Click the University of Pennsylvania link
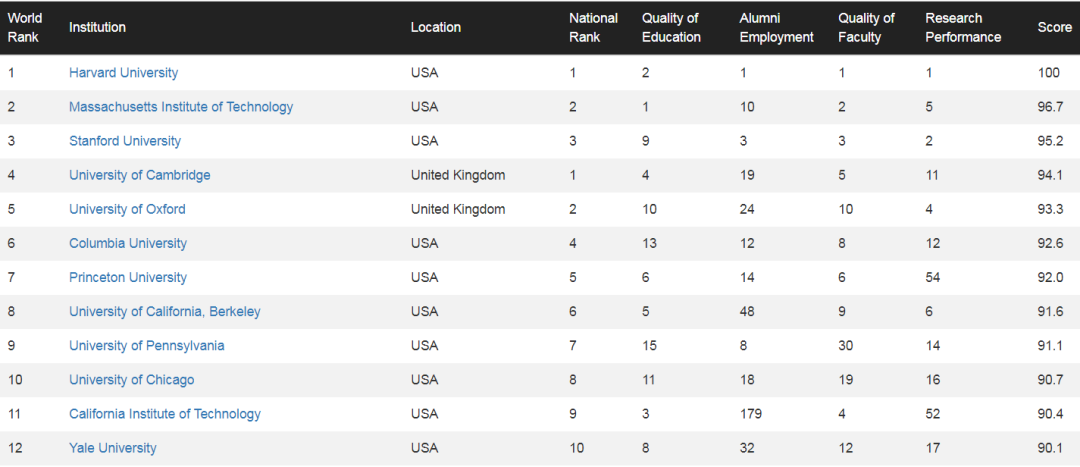The image size is (1080, 467). [x=147, y=346]
